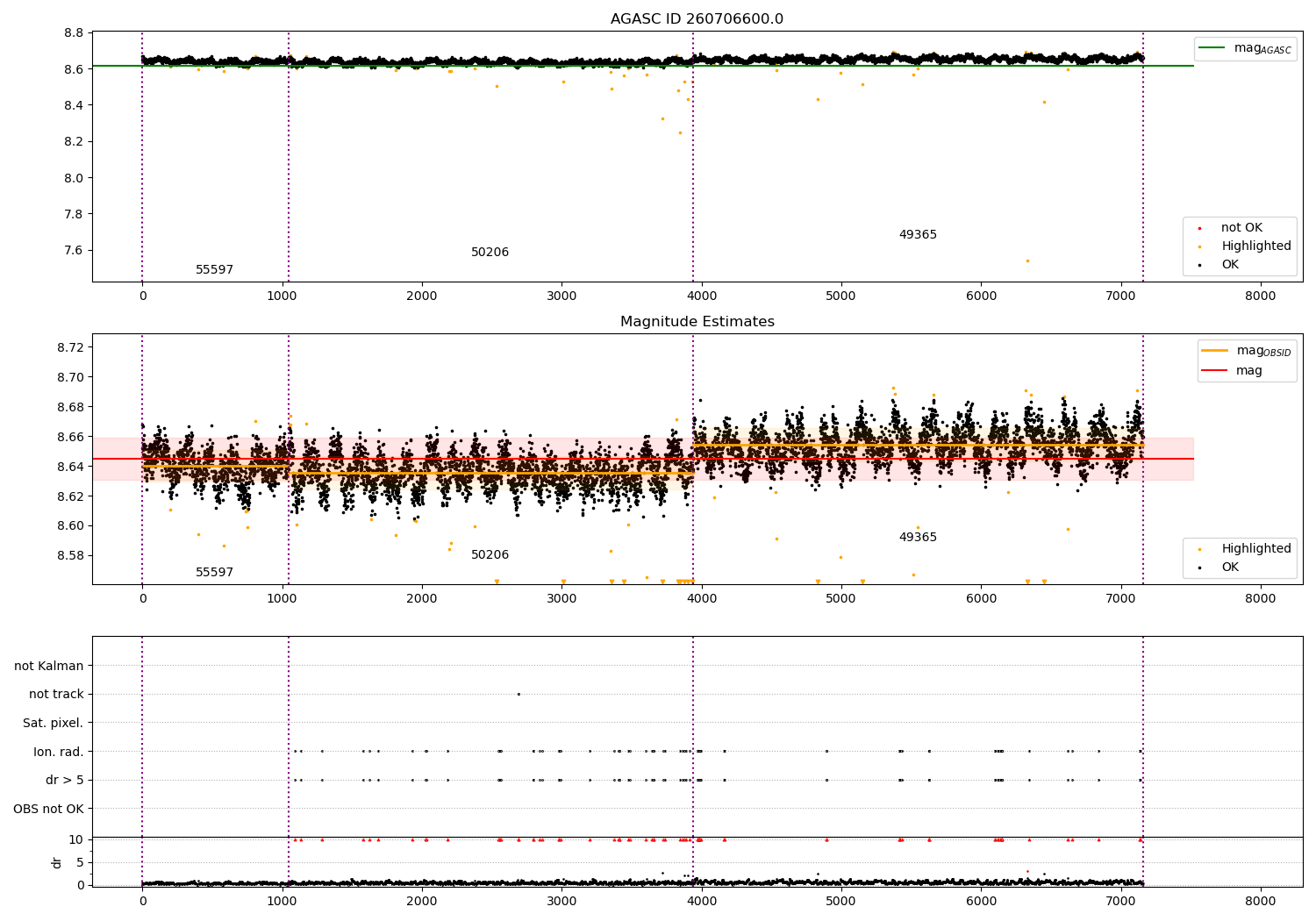Click the 'dr' axis label
This screenshot has width=1316, height=921.
pos(56,862)
